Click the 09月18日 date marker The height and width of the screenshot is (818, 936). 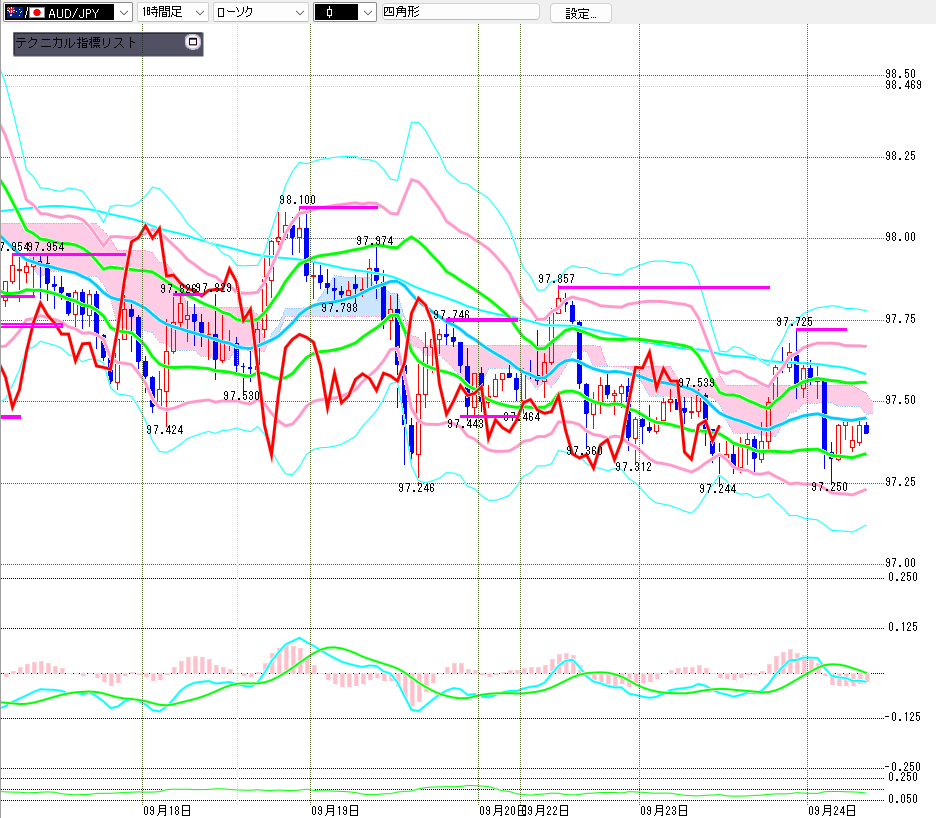[167, 810]
